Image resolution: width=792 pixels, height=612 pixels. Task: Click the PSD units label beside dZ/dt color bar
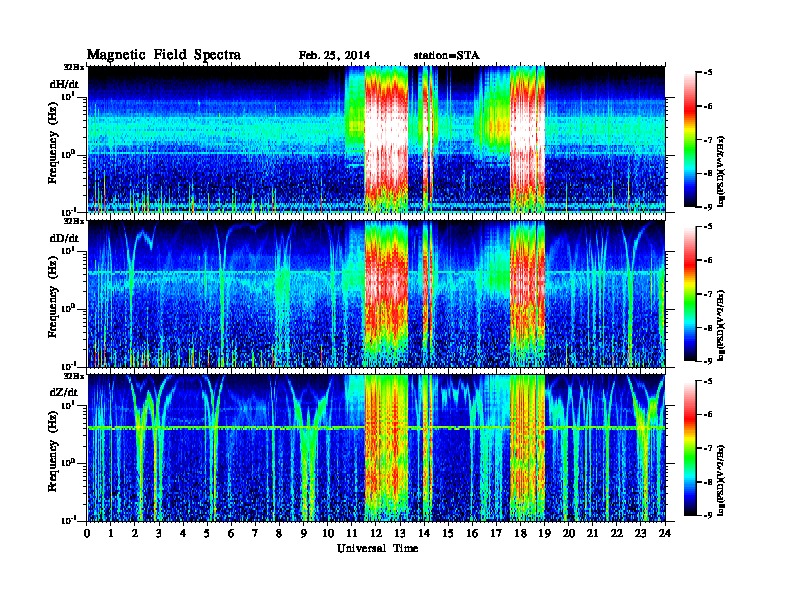tap(722, 480)
